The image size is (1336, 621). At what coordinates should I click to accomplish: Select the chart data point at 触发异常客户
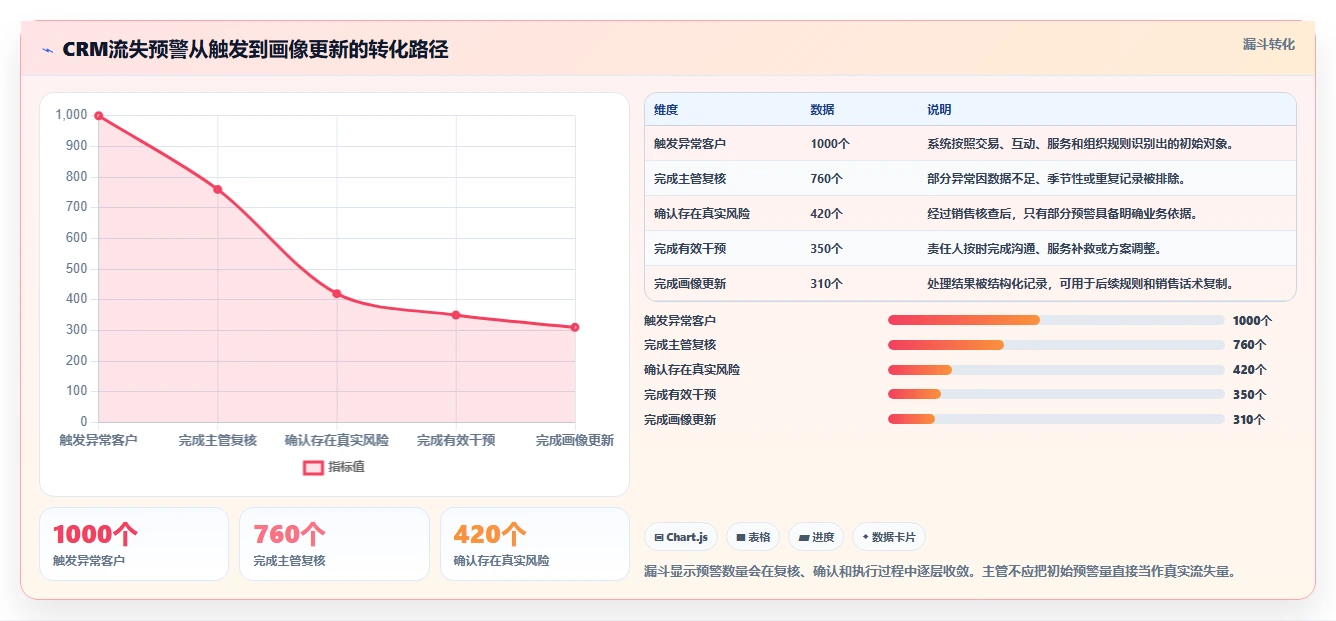(98, 116)
